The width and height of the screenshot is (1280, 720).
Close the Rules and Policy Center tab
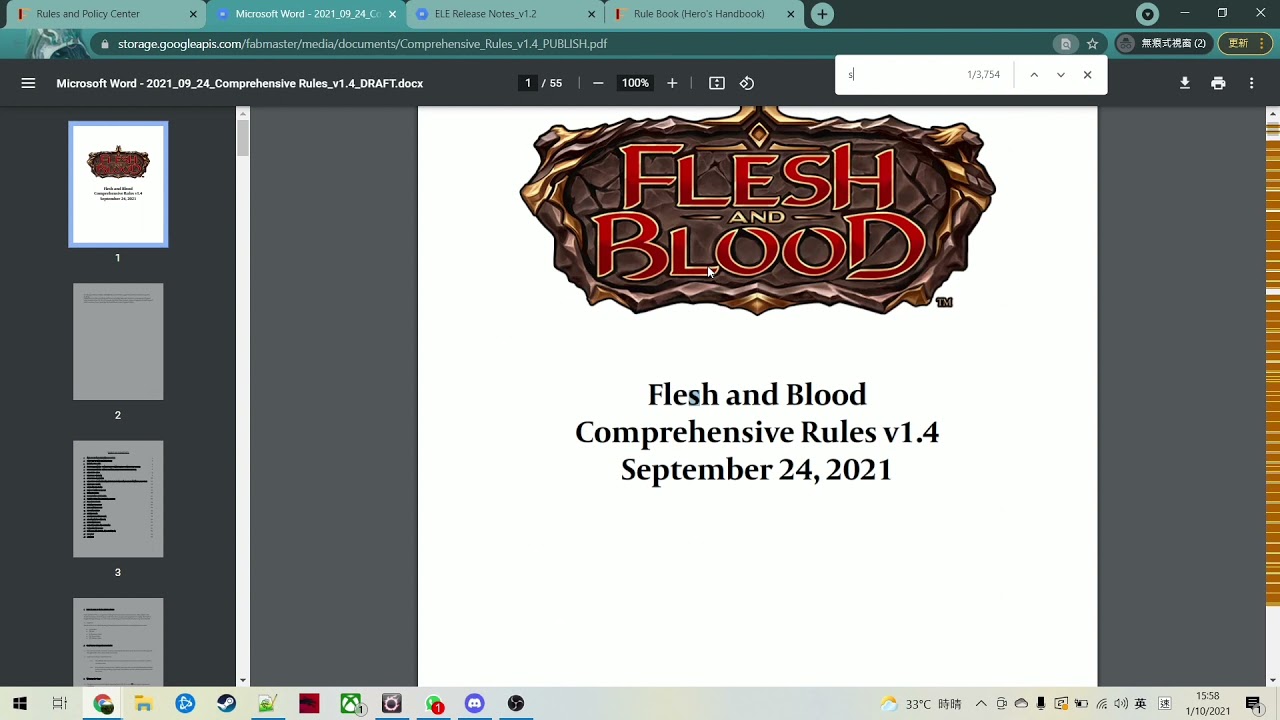[193, 14]
